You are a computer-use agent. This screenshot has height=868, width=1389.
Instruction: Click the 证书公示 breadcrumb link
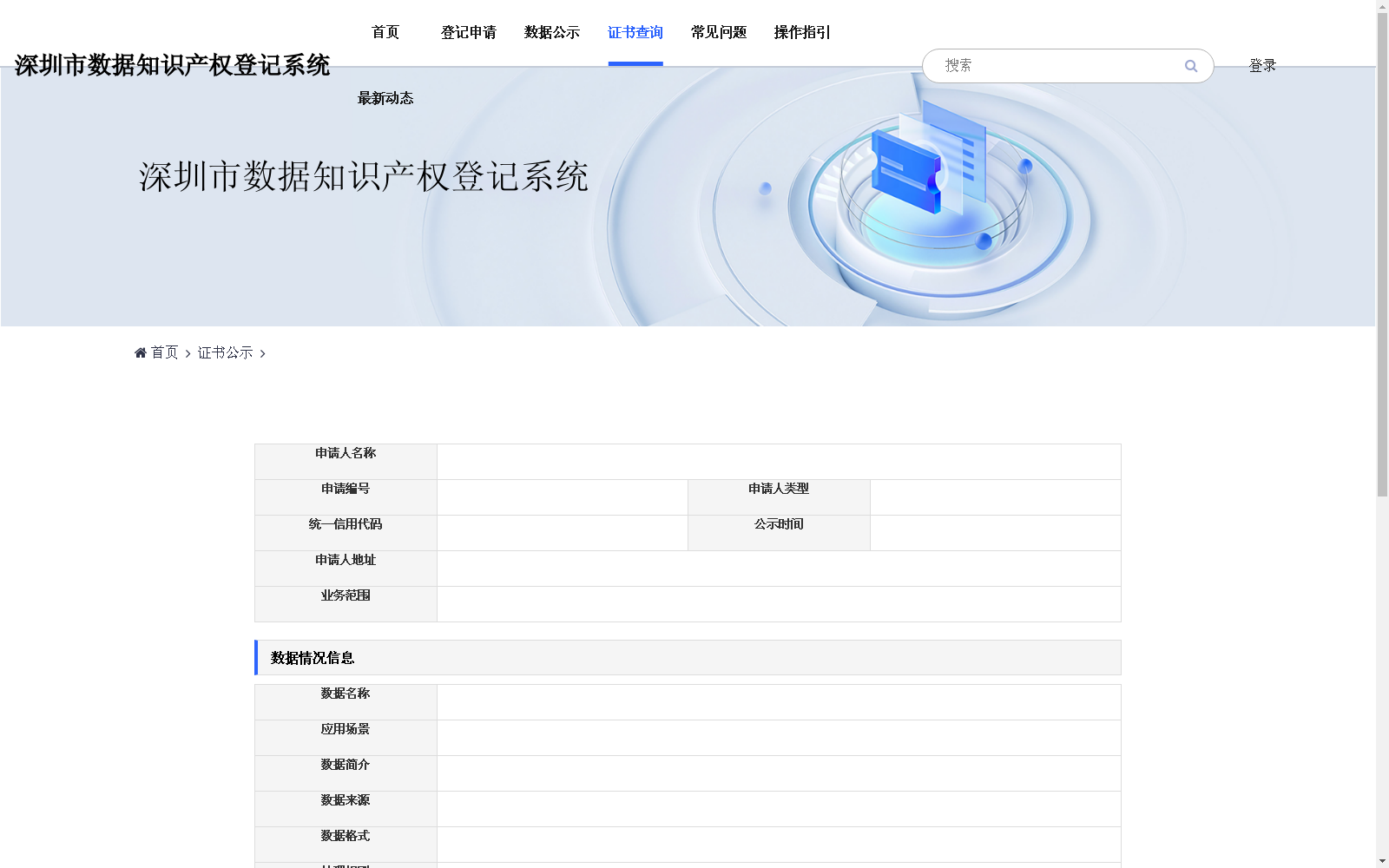coord(226,352)
